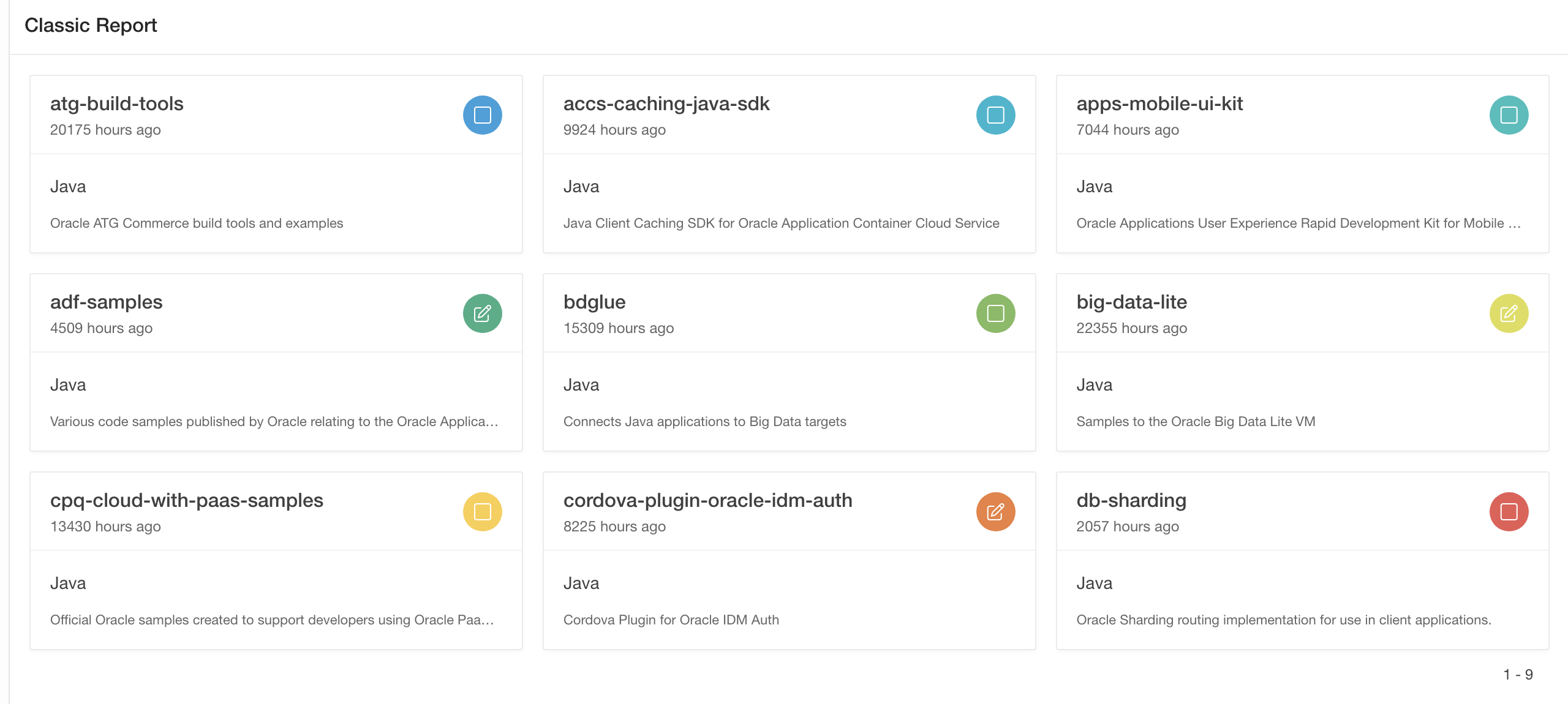Click the yellow square icon on cpq-cloud-with-paas-samples card

pos(482,512)
